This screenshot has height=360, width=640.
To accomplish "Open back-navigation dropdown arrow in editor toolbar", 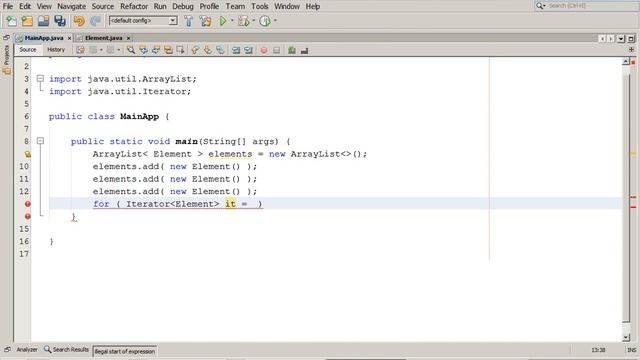I will [101, 50].
